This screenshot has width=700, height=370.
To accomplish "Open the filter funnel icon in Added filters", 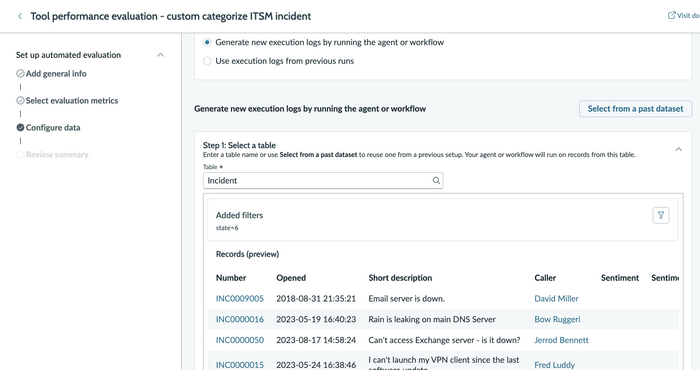I will [661, 215].
